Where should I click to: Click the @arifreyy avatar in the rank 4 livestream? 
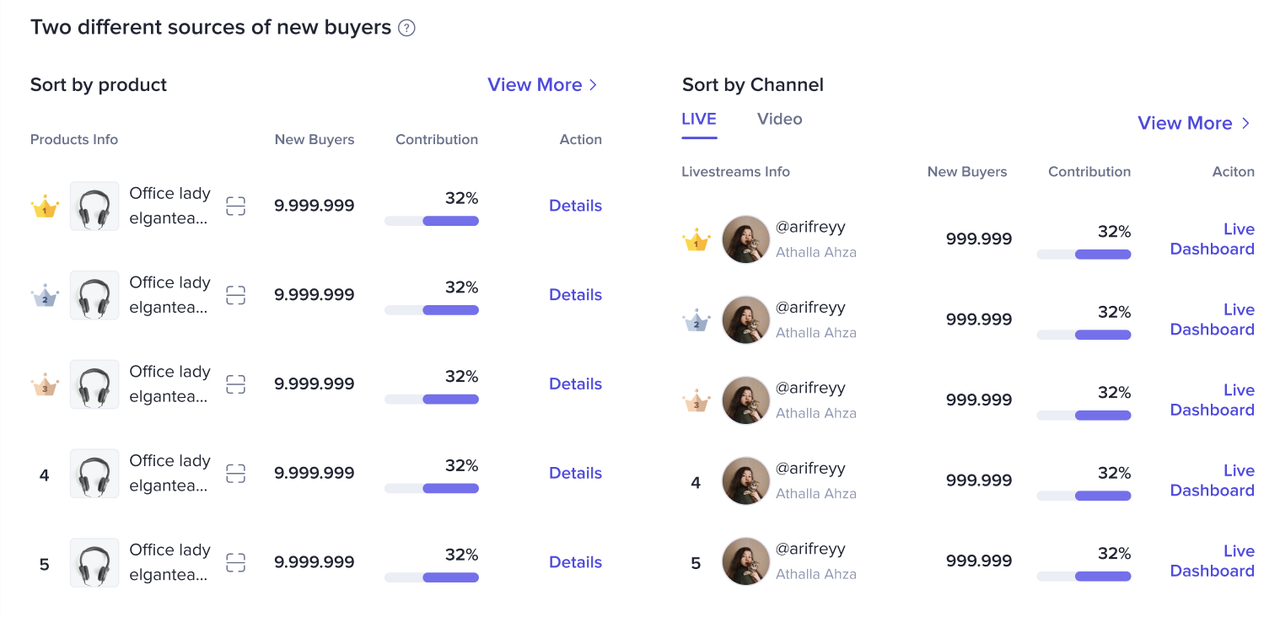746,481
